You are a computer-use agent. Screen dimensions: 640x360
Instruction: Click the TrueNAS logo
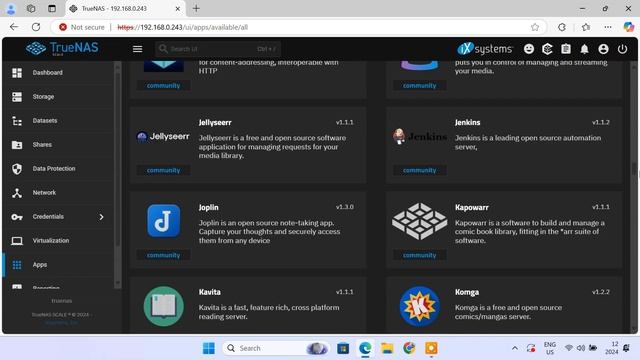(62, 48)
